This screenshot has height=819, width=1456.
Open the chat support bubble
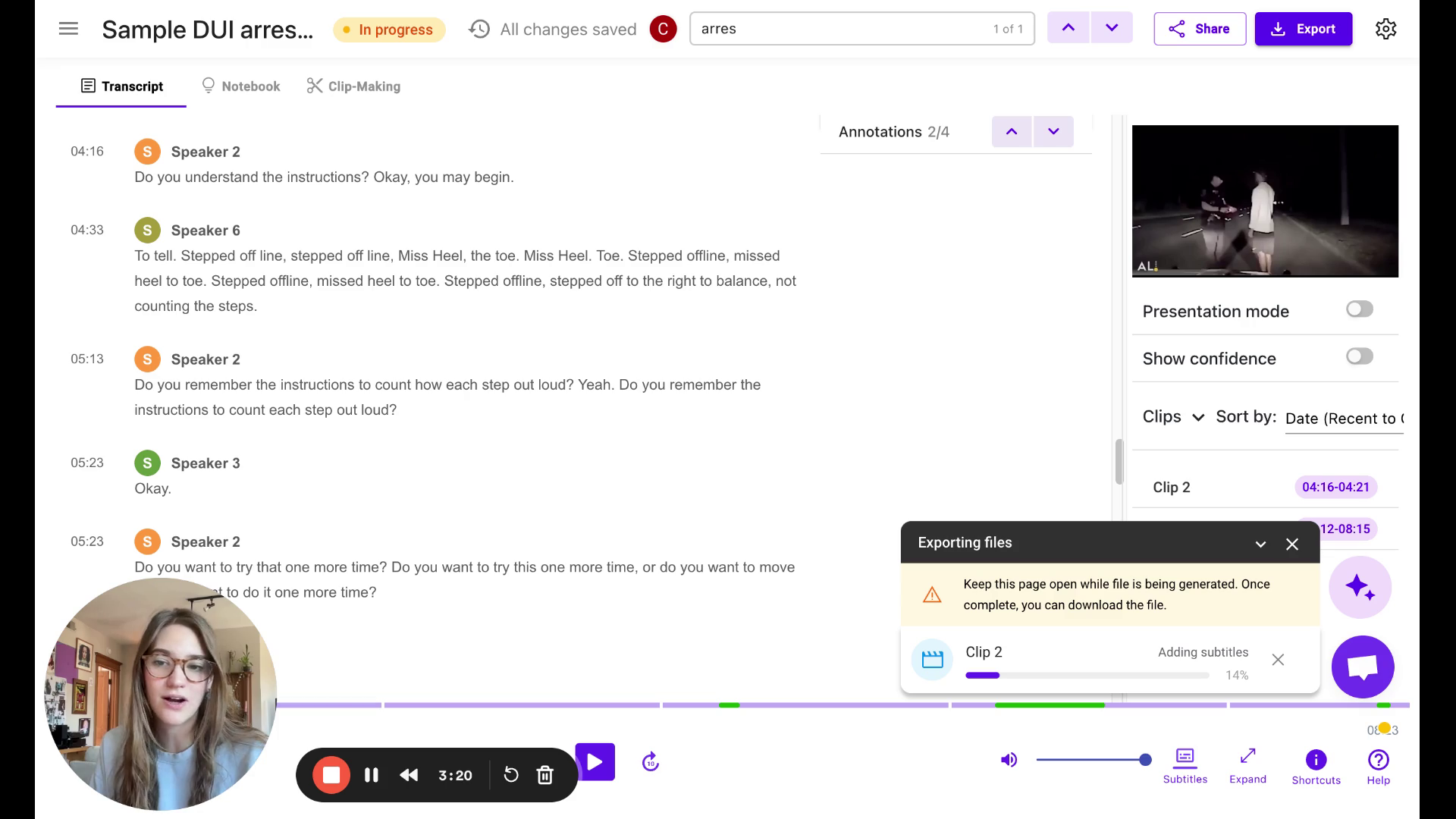point(1363,667)
